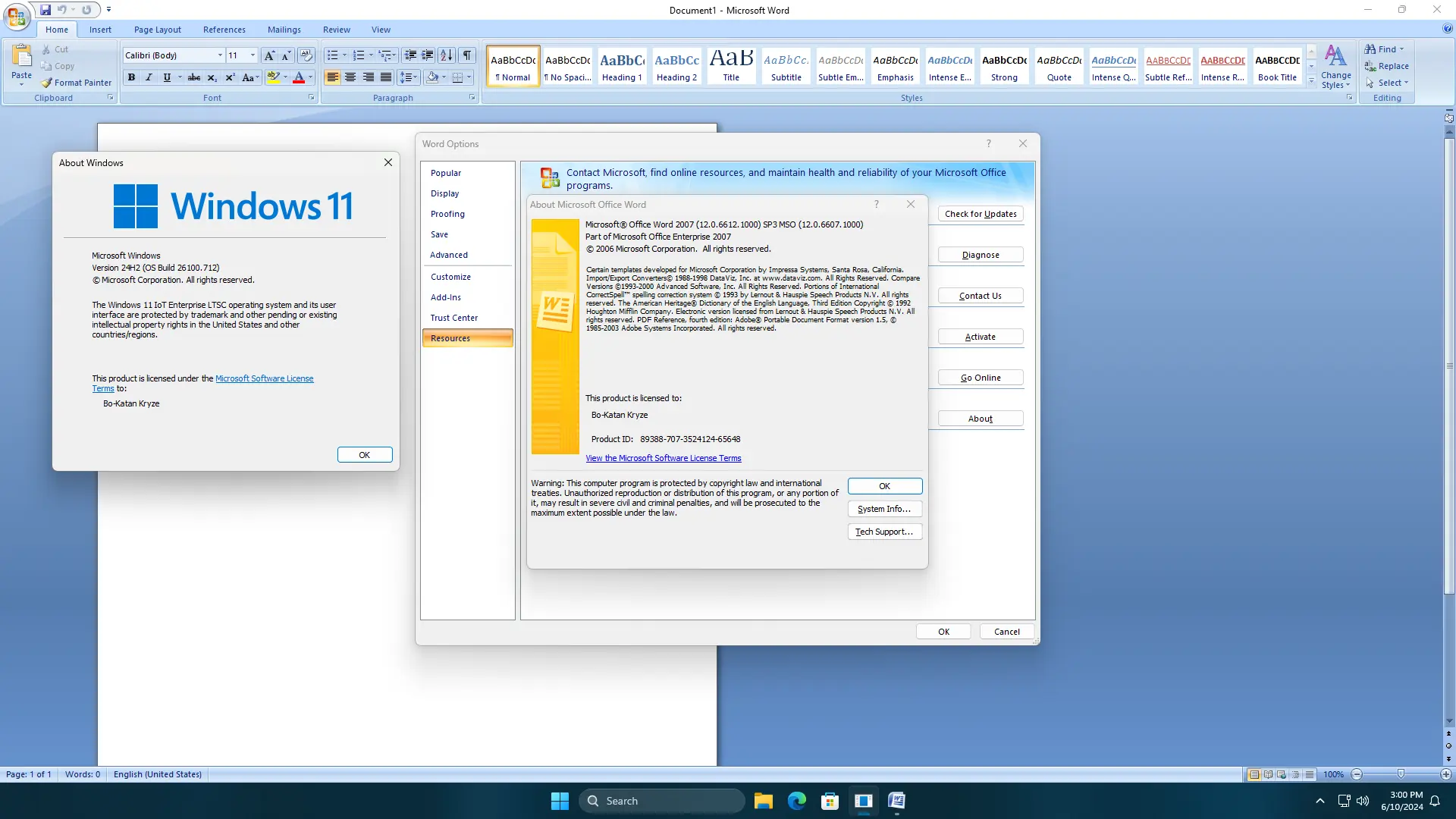Click the font color red swatch

click(299, 77)
